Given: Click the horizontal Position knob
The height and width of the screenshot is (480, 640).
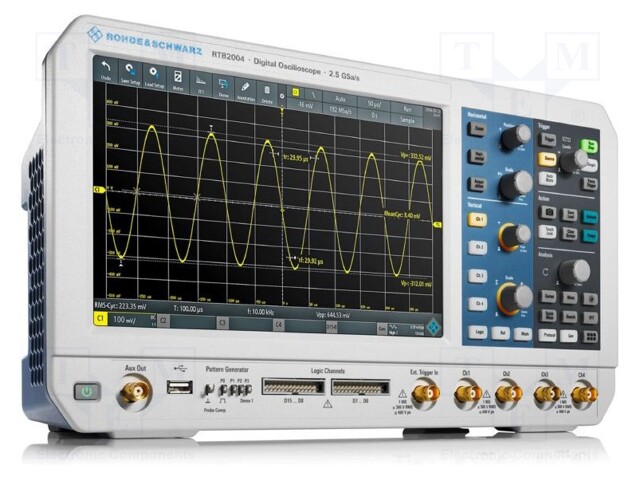Looking at the screenshot, I should (515, 137).
